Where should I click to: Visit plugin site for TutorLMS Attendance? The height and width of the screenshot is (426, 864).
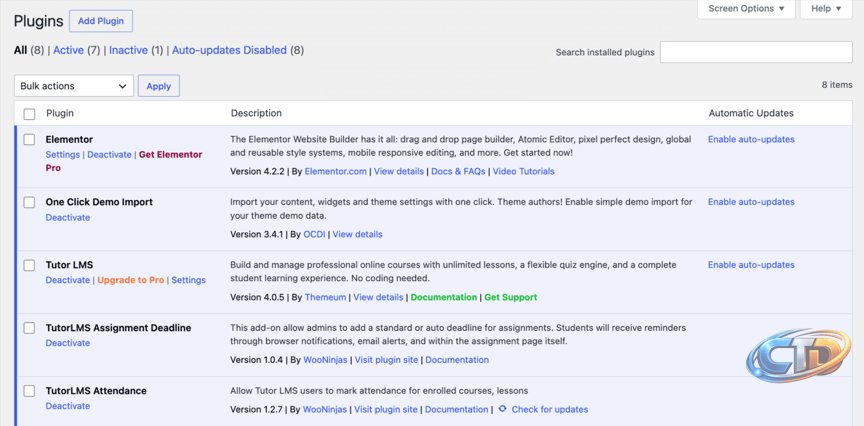tap(386, 409)
